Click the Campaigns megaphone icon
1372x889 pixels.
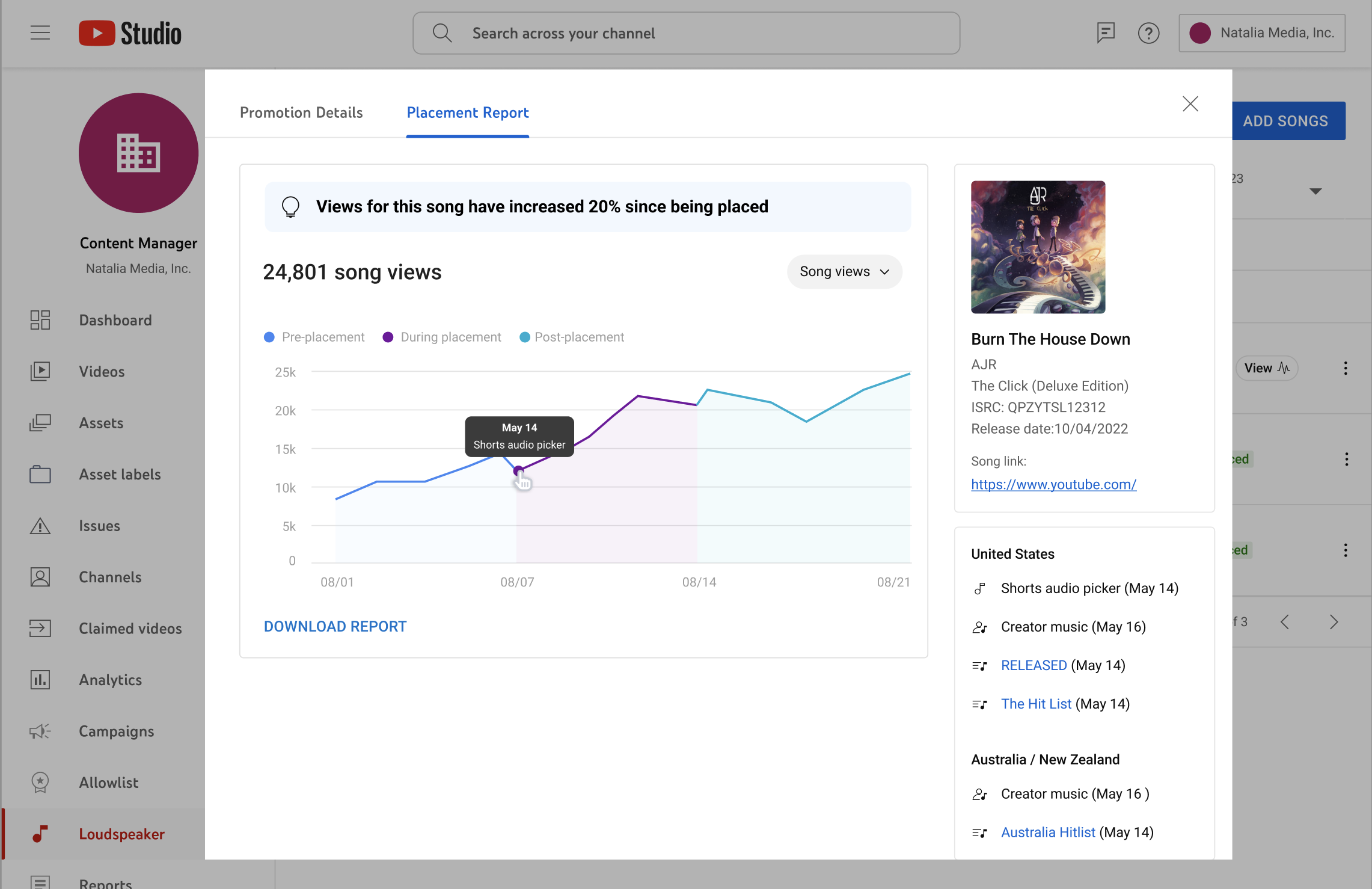[40, 731]
